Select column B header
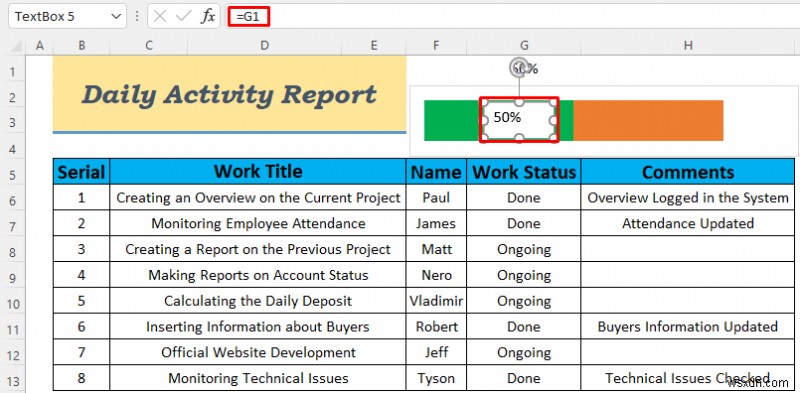The width and height of the screenshot is (800, 393). tap(81, 46)
